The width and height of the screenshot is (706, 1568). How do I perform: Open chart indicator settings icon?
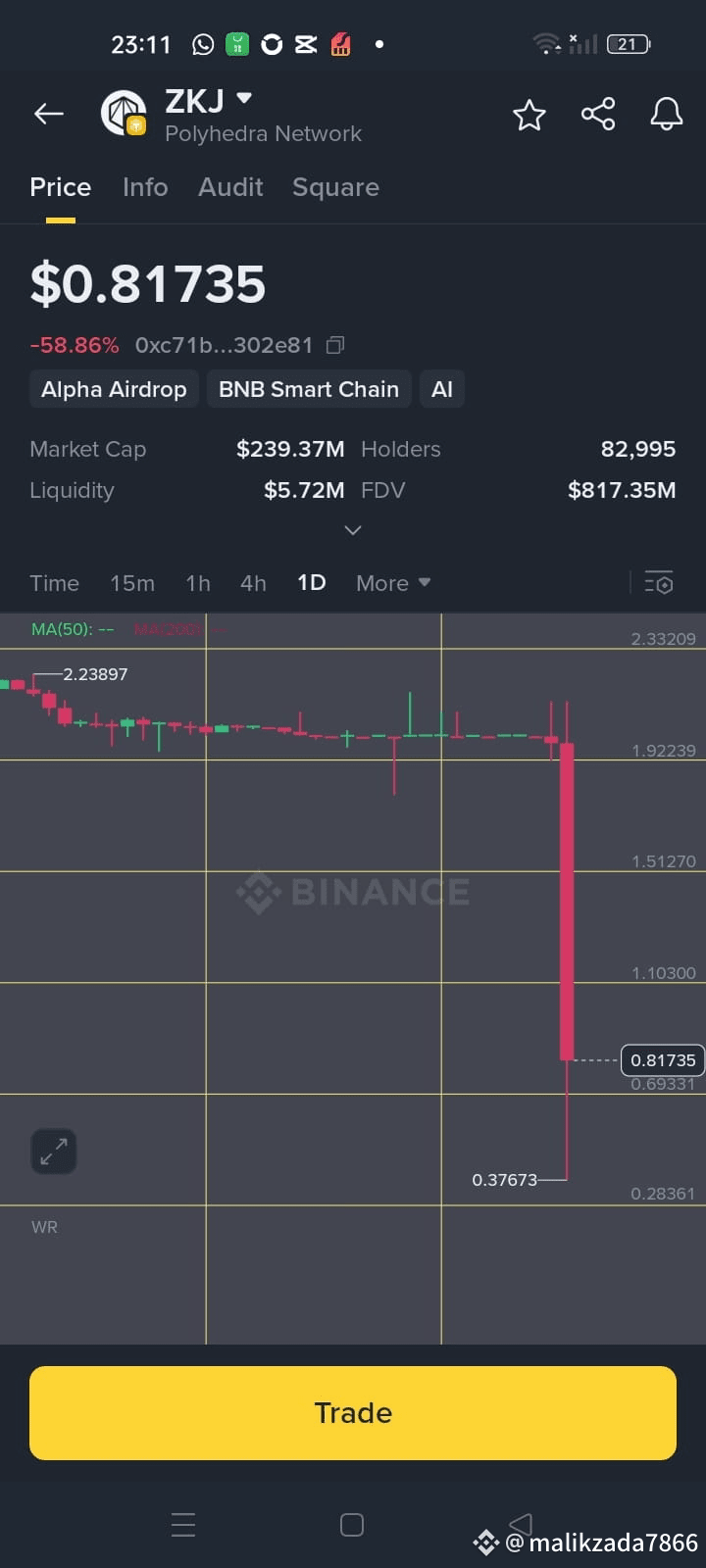point(659,582)
